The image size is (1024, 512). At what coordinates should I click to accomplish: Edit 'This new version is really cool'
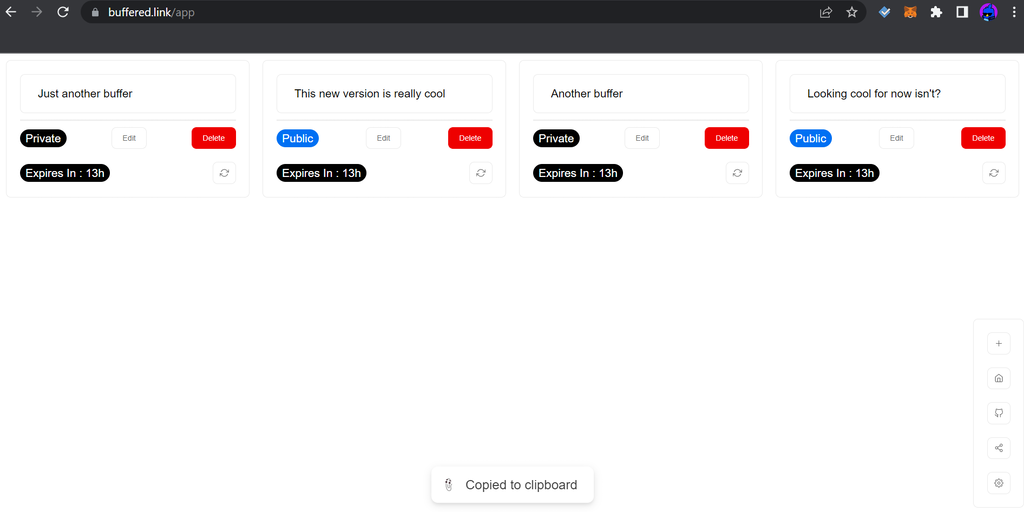(383, 138)
